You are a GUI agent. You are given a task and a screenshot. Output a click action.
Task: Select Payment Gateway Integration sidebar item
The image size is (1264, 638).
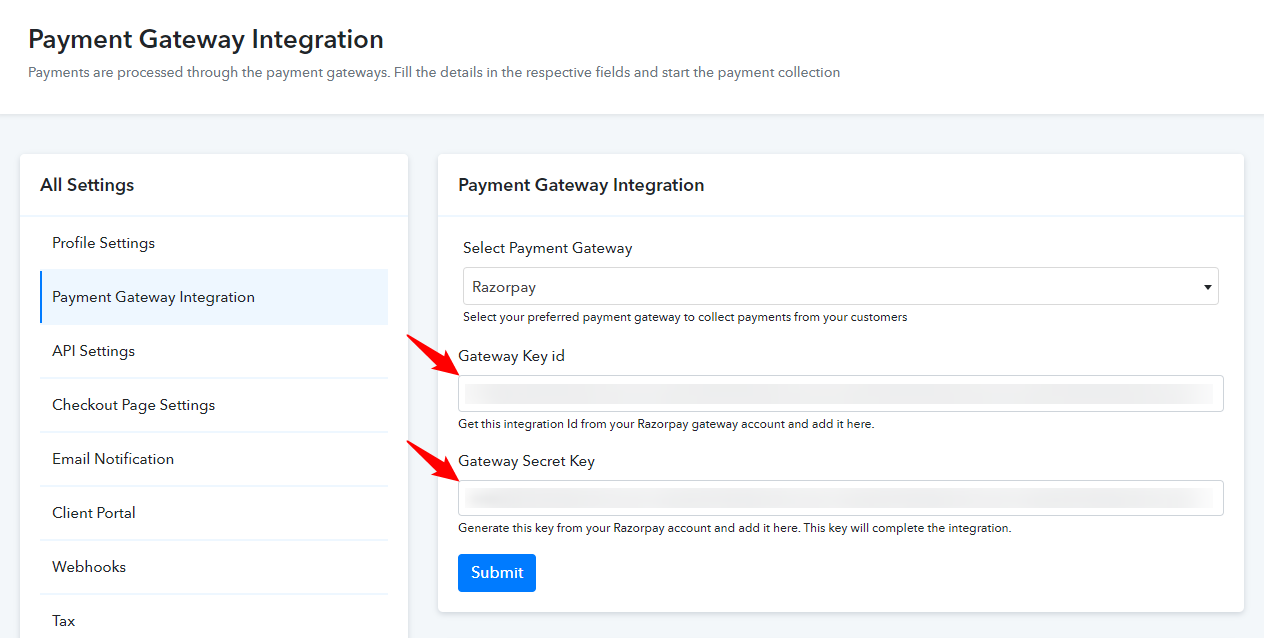pyautogui.click(x=153, y=297)
